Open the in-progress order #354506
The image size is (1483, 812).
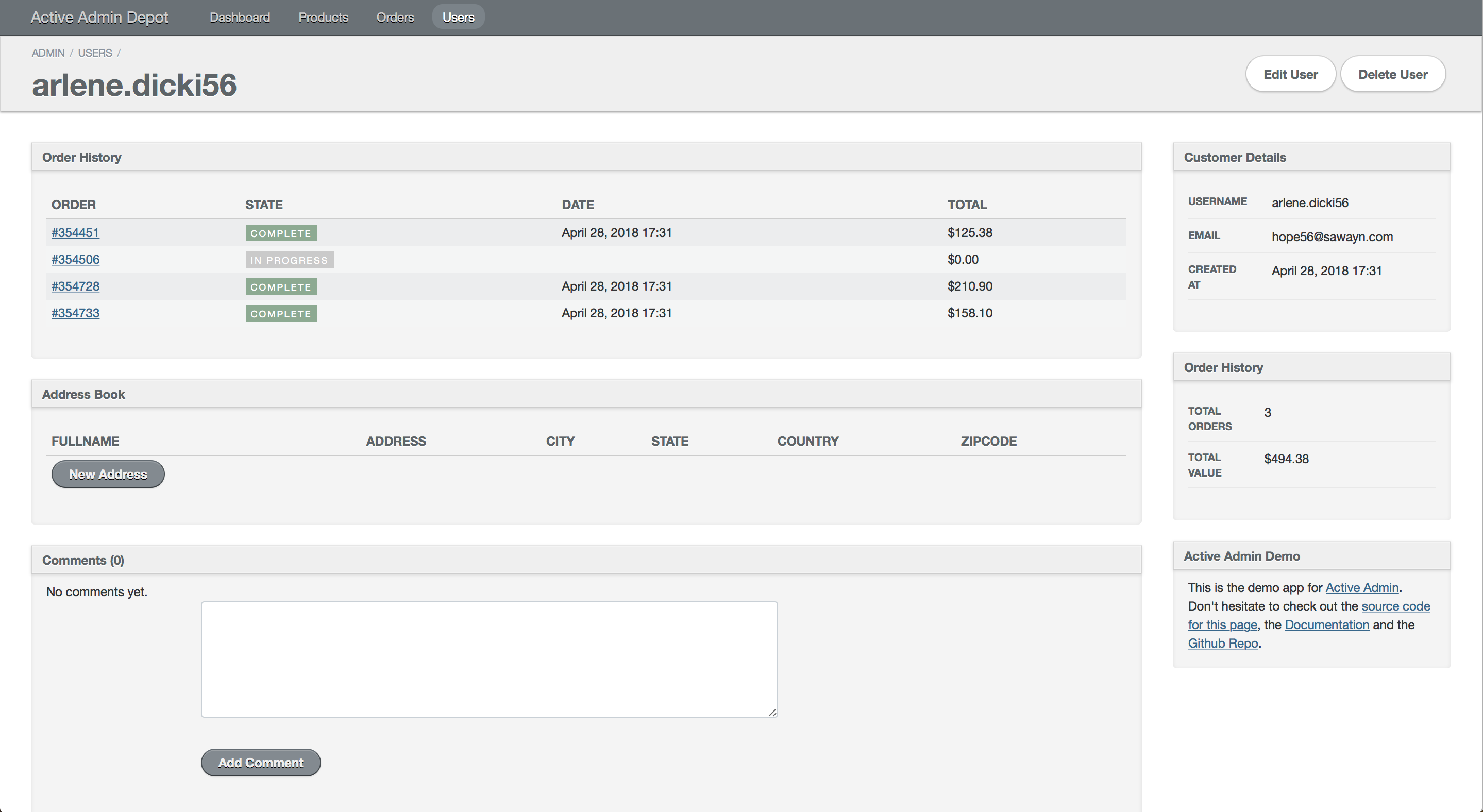point(75,260)
